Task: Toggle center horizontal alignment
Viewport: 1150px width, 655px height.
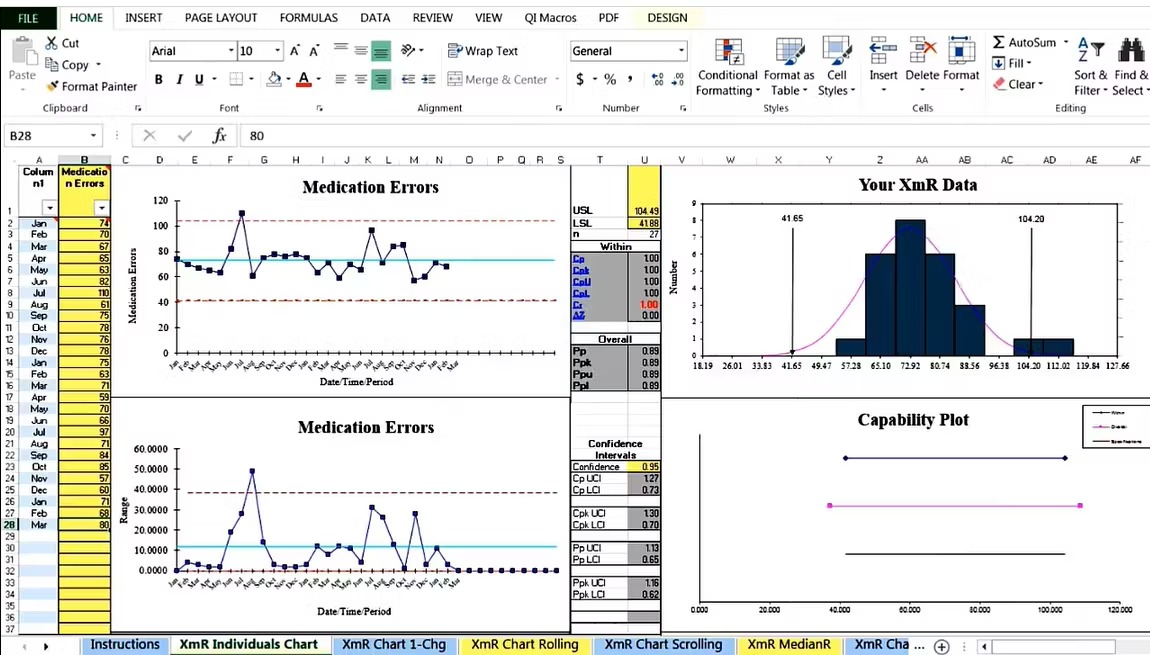Action: (361, 79)
